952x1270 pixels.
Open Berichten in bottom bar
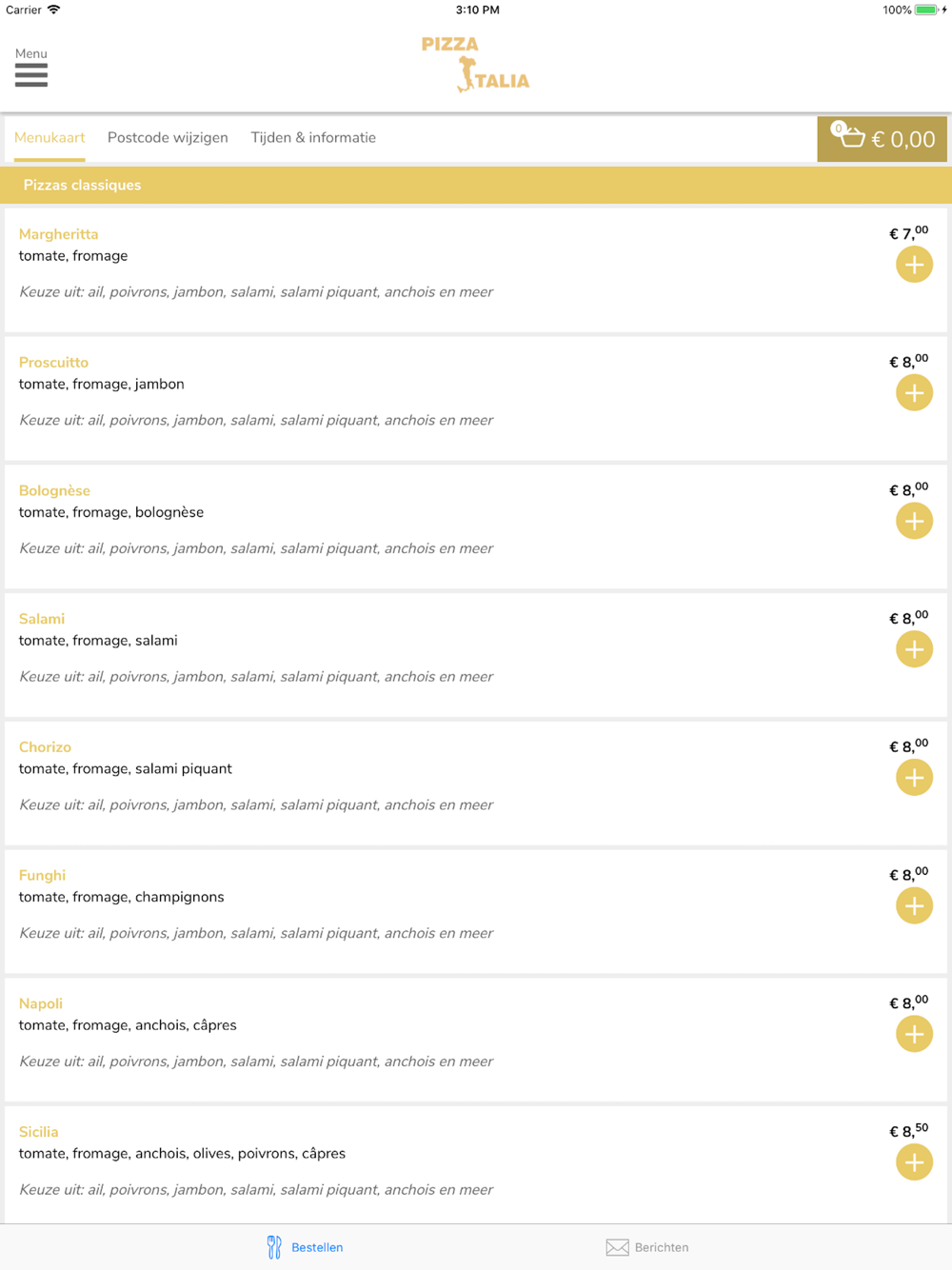point(647,1247)
